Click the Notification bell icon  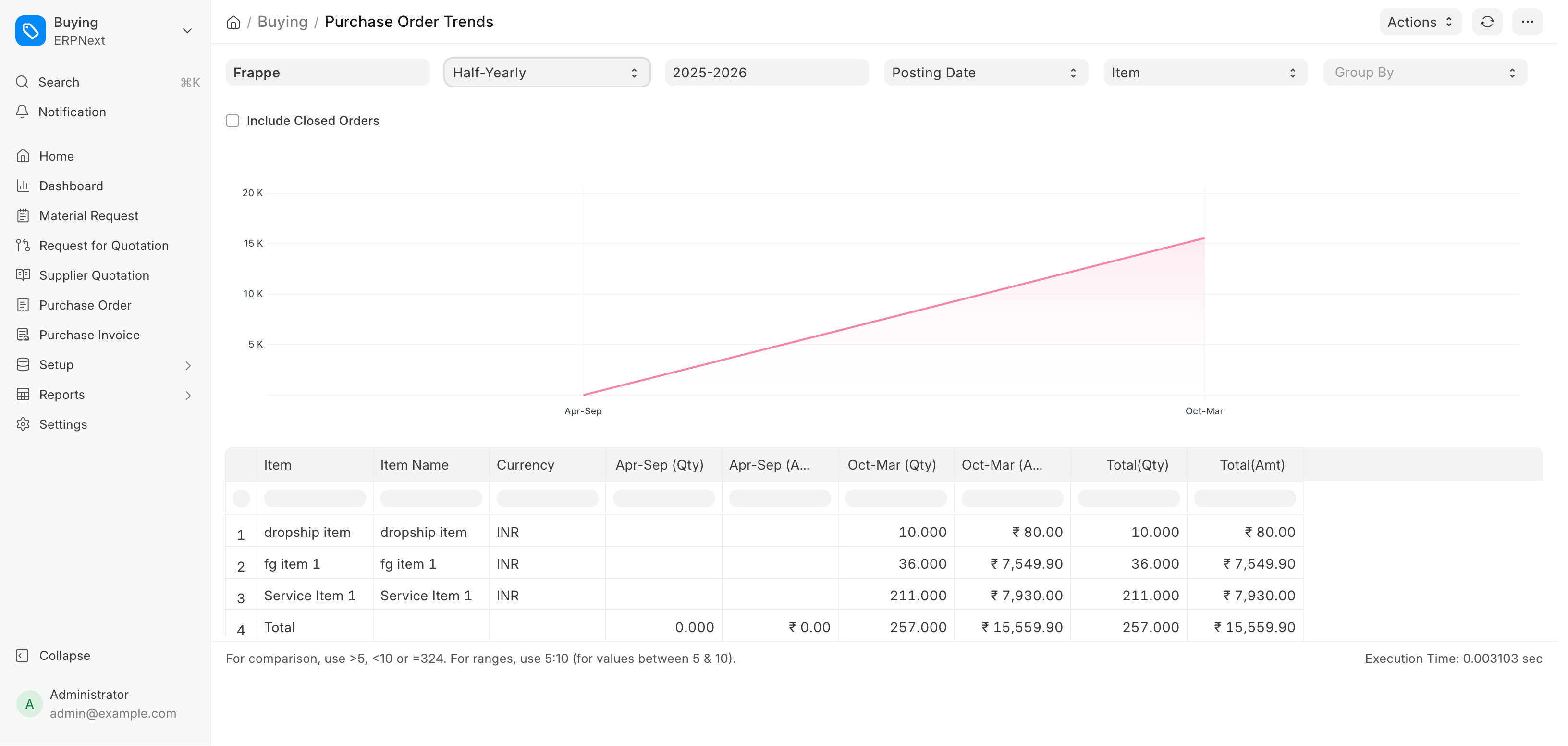pos(23,112)
